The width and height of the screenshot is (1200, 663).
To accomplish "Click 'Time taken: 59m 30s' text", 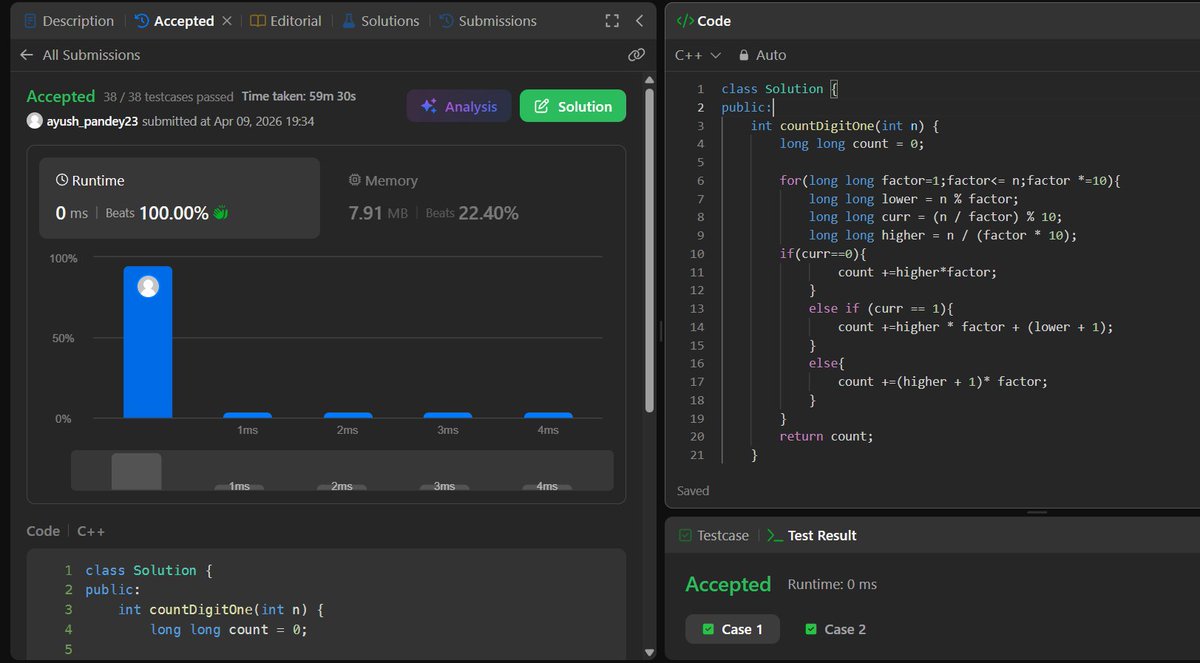I will tap(298, 97).
